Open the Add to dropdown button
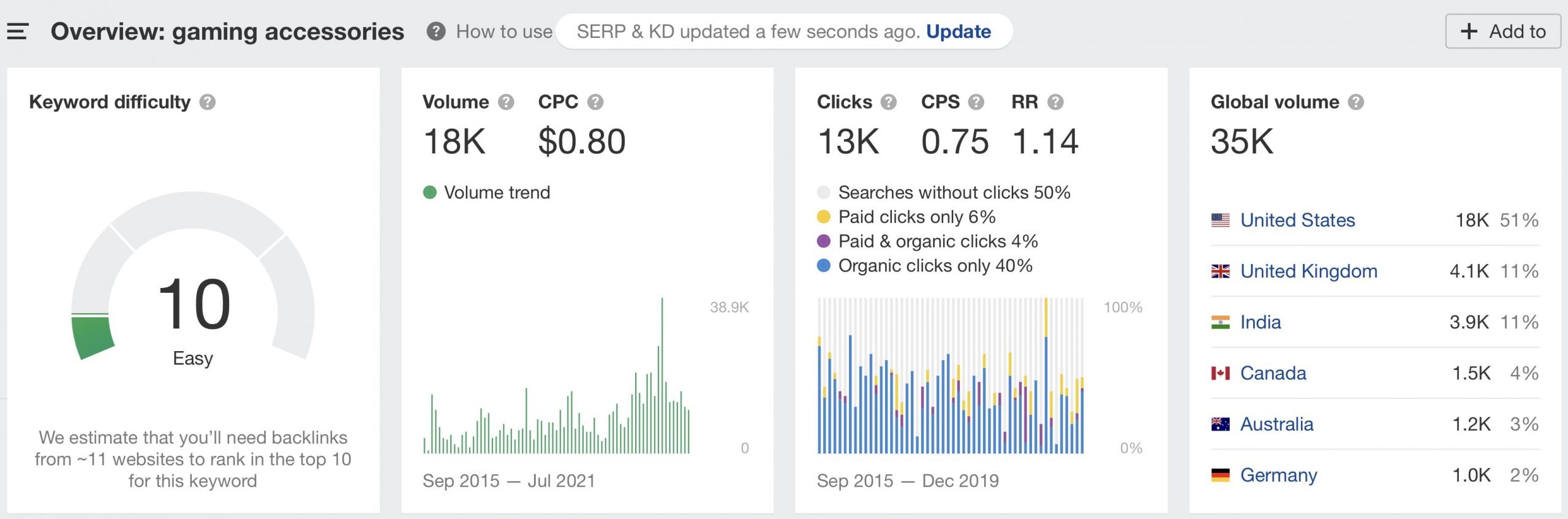This screenshot has width=1568, height=519. pyautogui.click(x=1503, y=31)
